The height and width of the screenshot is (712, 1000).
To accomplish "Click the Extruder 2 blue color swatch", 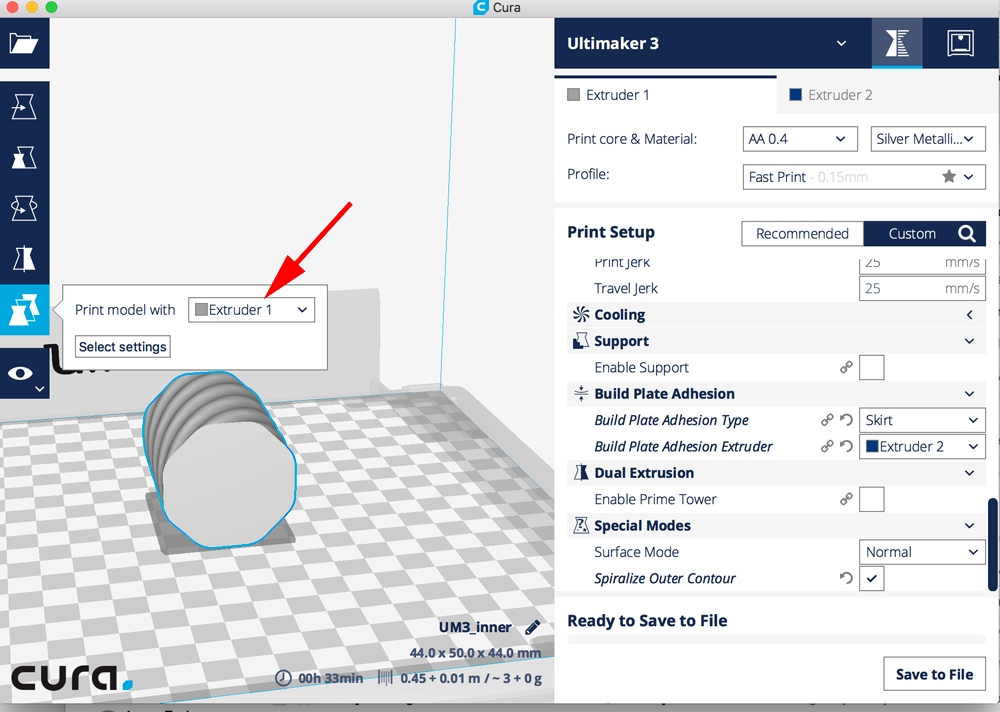I will pyautogui.click(x=795, y=95).
